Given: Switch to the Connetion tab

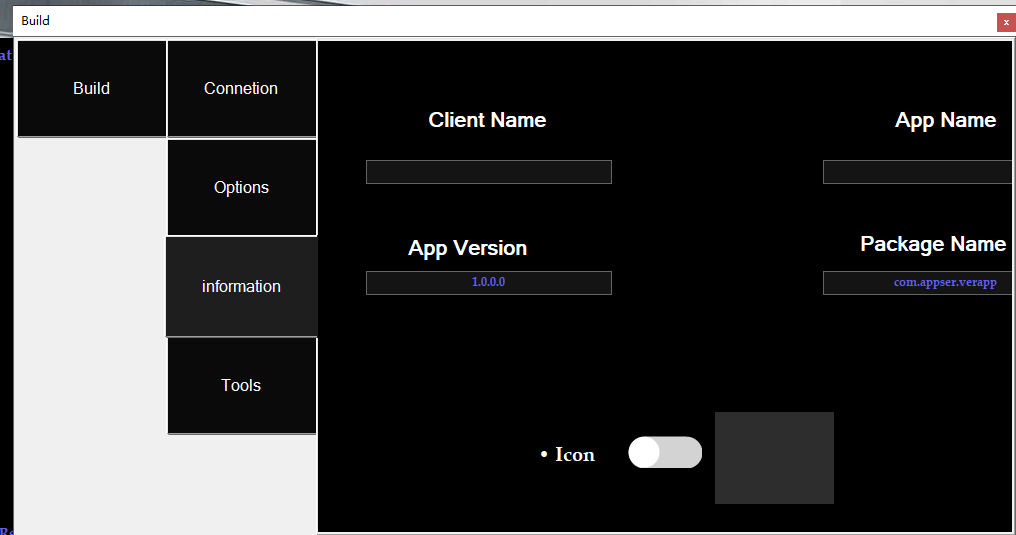Looking at the screenshot, I should pyautogui.click(x=241, y=89).
